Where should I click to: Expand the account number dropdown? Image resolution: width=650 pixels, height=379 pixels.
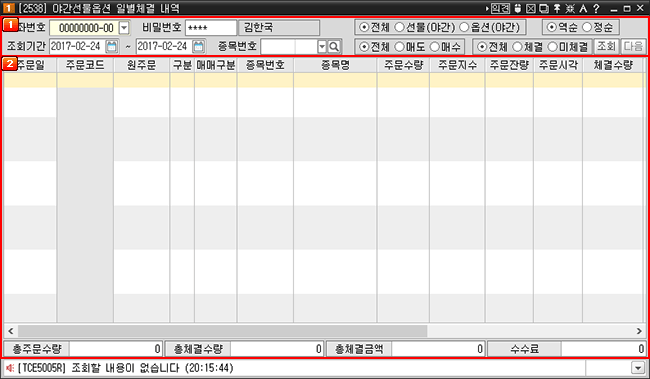(x=124, y=28)
